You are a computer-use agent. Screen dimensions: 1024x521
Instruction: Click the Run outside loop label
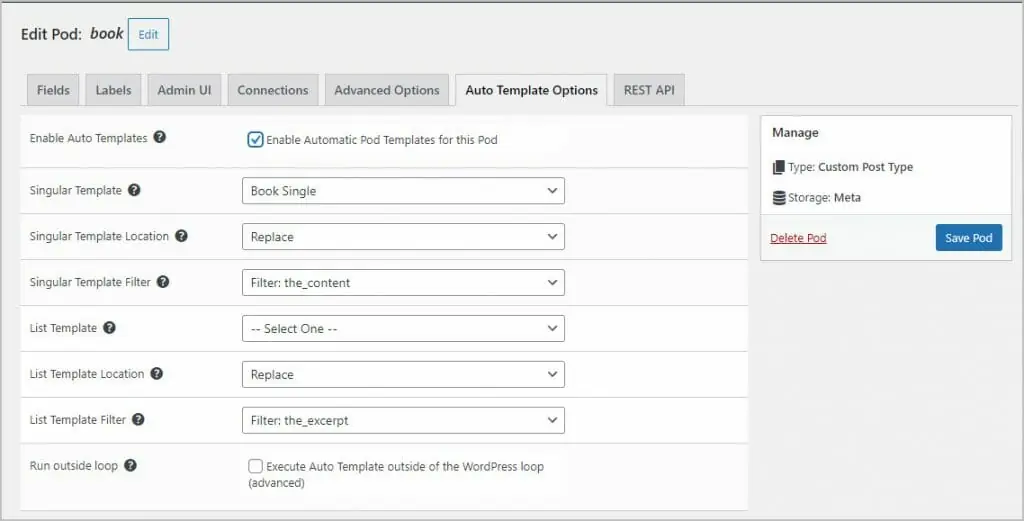tap(74, 466)
